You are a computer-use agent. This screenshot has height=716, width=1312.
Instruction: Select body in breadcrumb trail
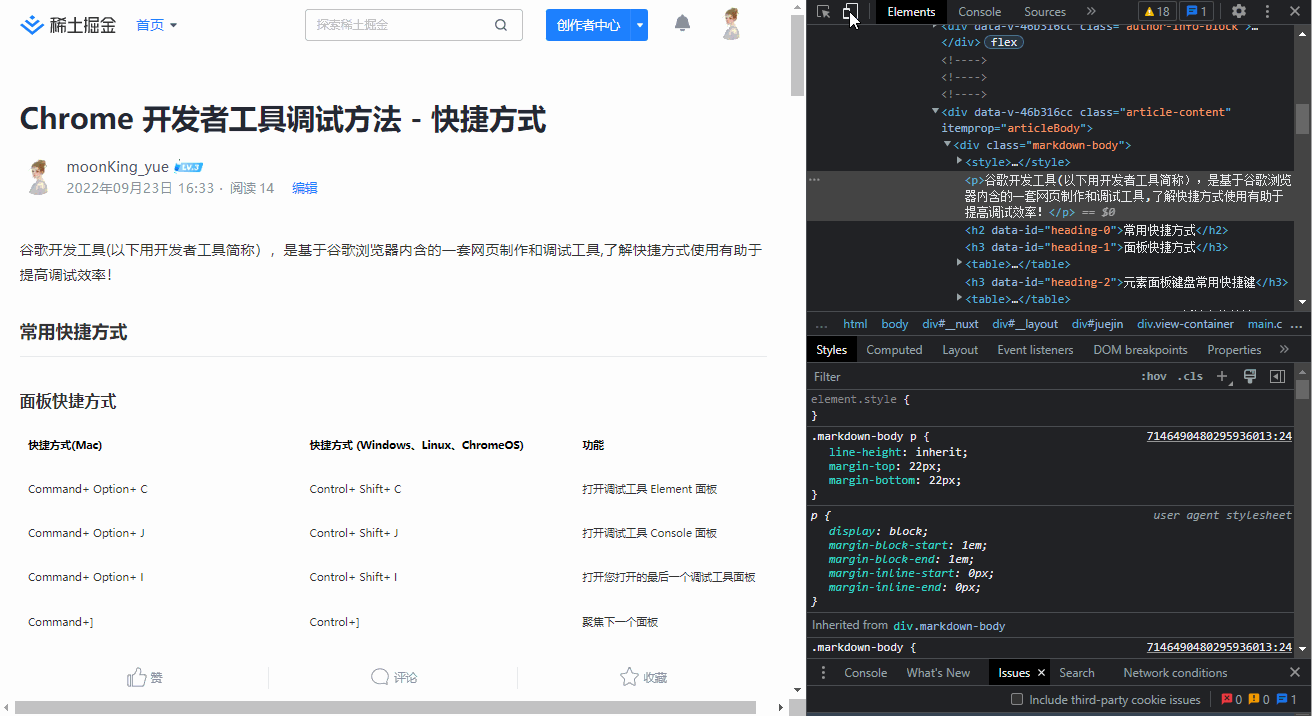pos(895,324)
